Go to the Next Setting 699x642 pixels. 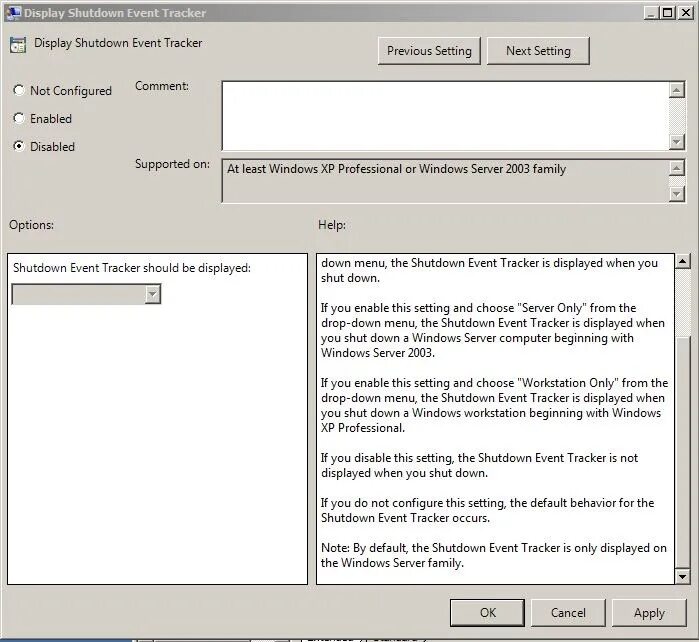coord(538,51)
